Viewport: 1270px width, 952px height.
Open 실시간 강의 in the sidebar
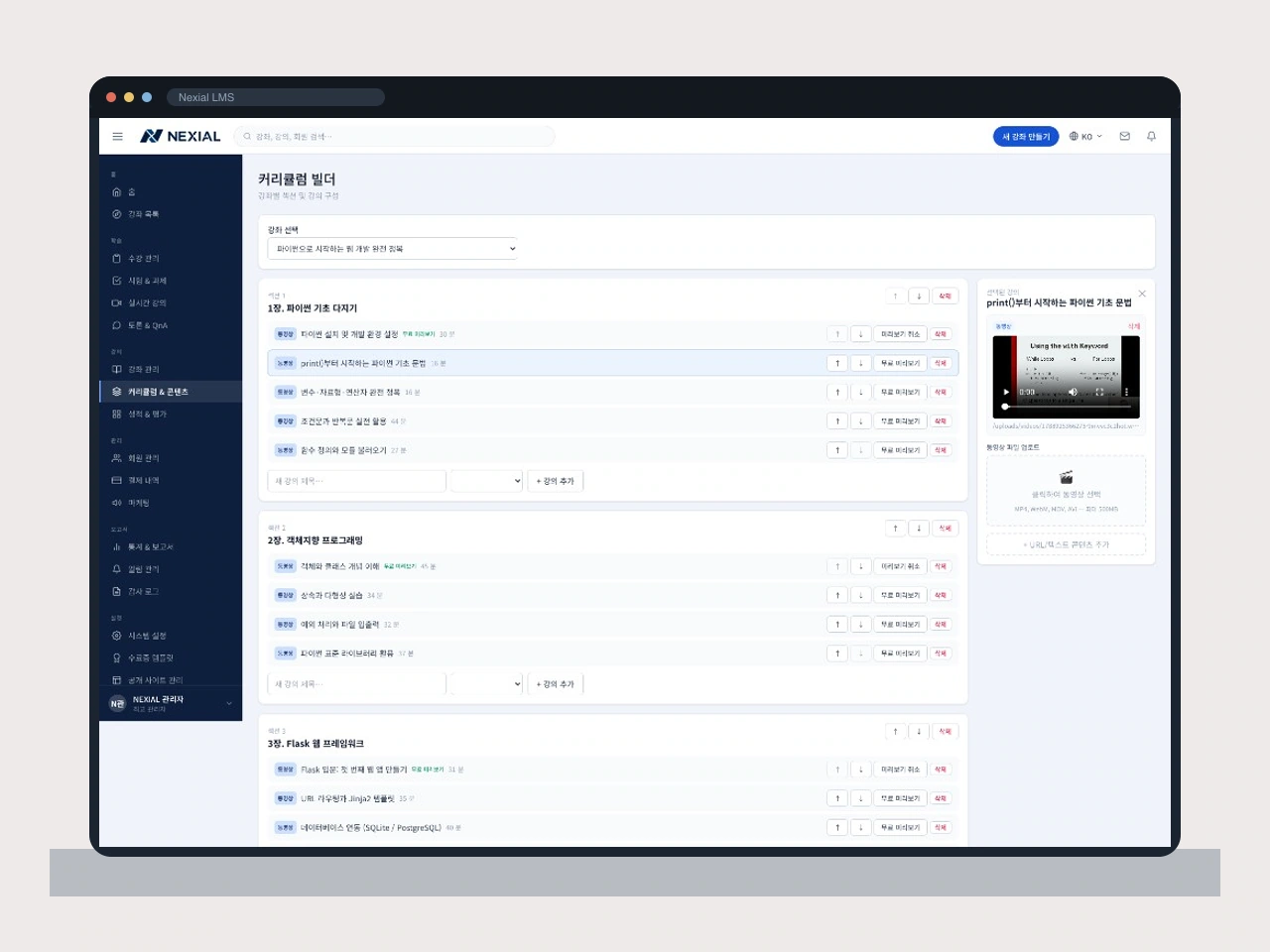click(x=171, y=303)
